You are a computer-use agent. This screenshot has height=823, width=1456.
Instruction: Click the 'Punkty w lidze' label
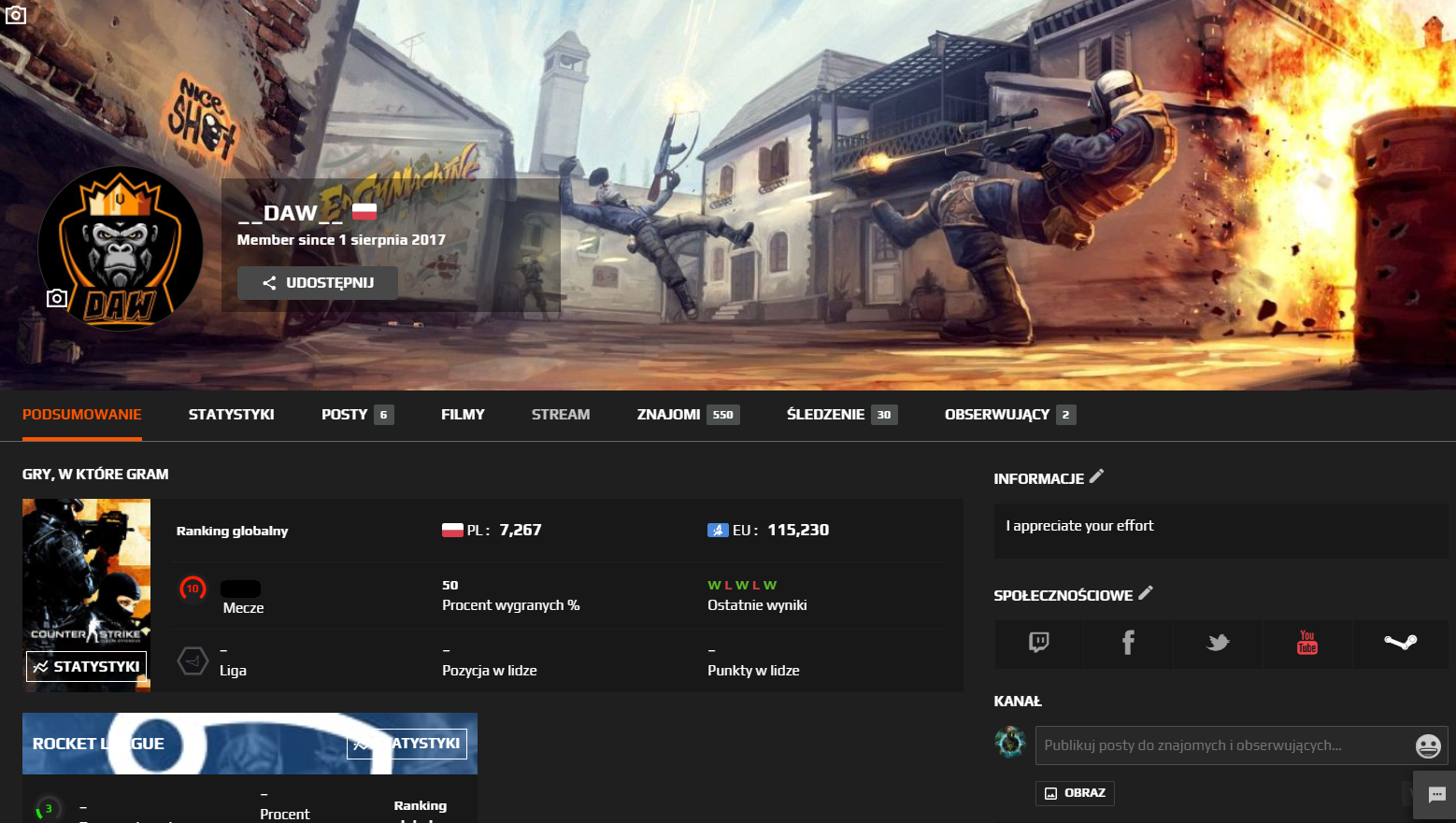click(753, 671)
